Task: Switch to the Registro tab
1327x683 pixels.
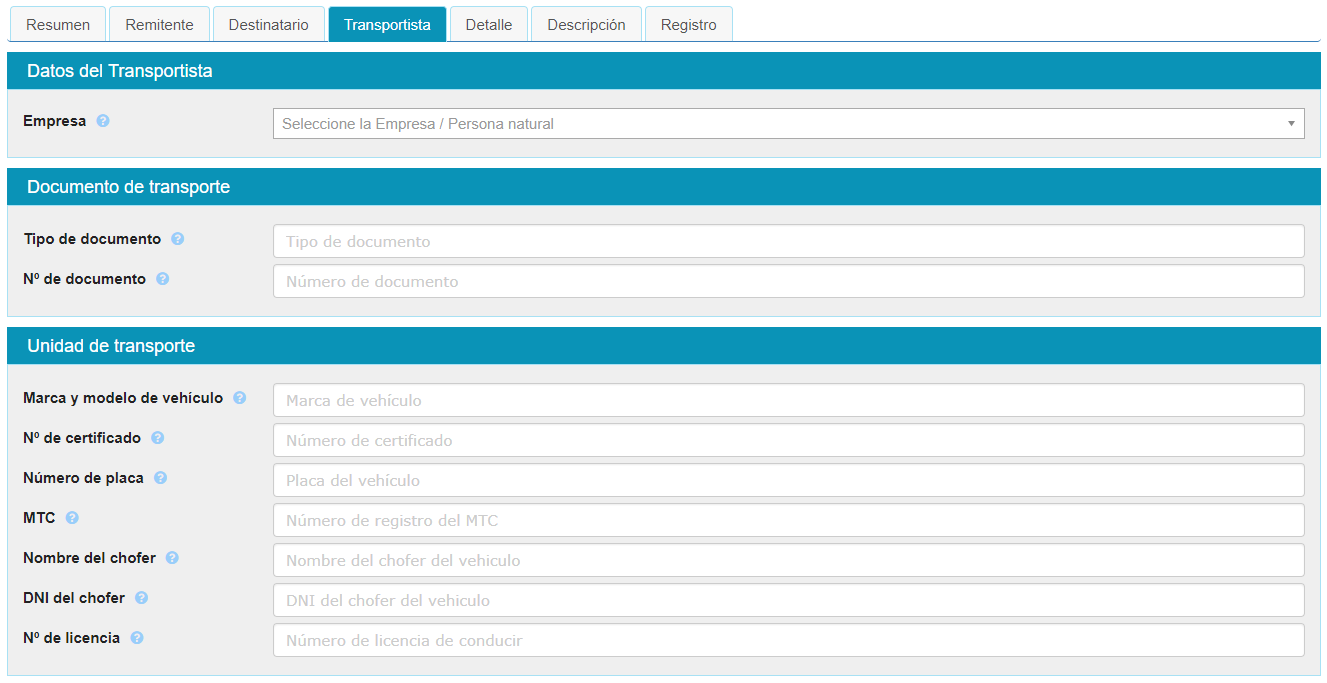Action: pos(689,25)
